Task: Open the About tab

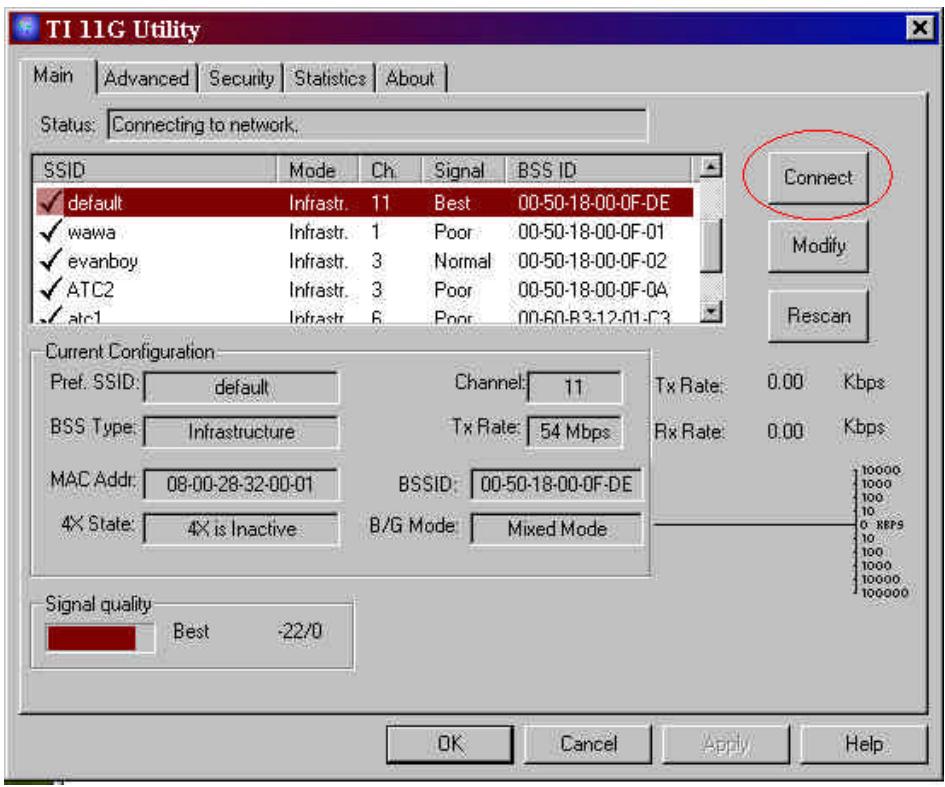Action: (410, 78)
